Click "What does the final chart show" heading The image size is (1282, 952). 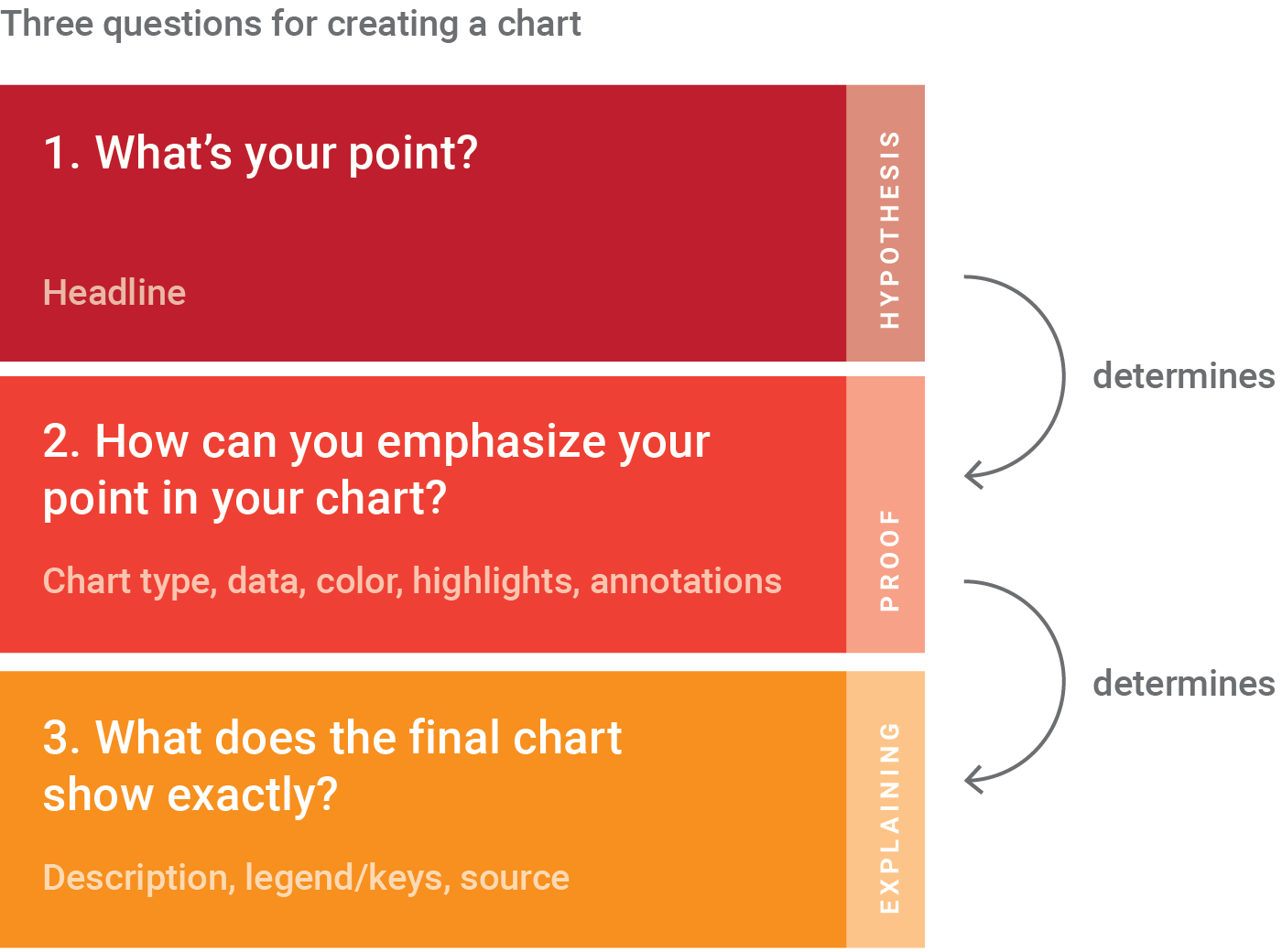(332, 766)
